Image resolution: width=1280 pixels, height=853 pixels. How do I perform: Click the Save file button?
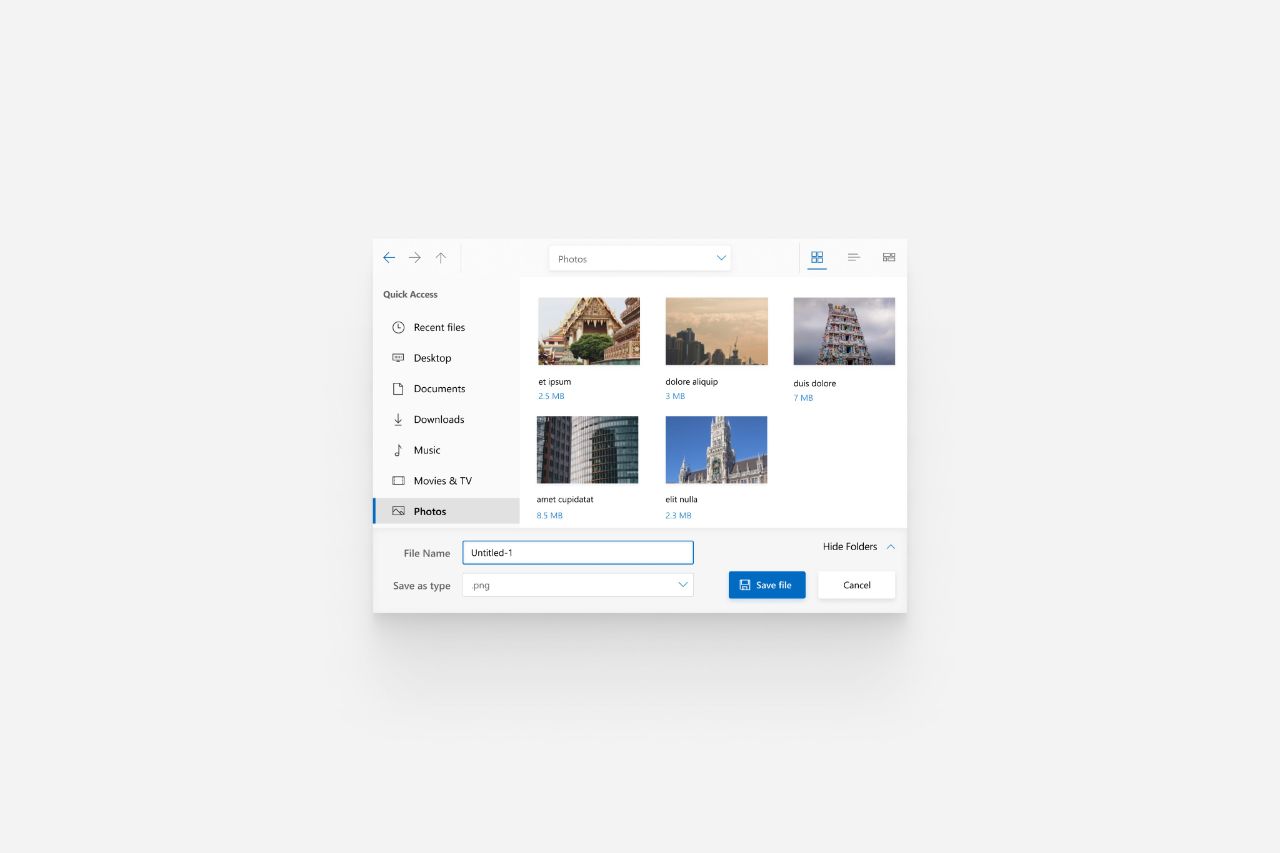[x=767, y=585]
